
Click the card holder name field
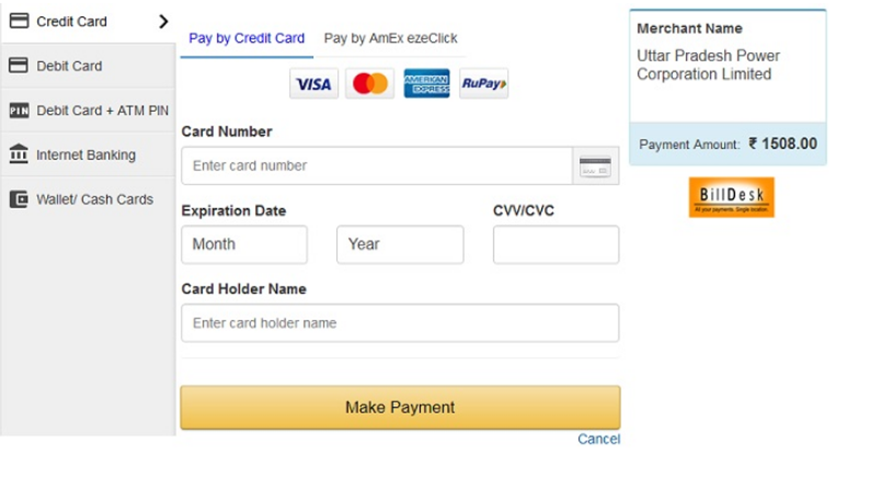pos(400,323)
